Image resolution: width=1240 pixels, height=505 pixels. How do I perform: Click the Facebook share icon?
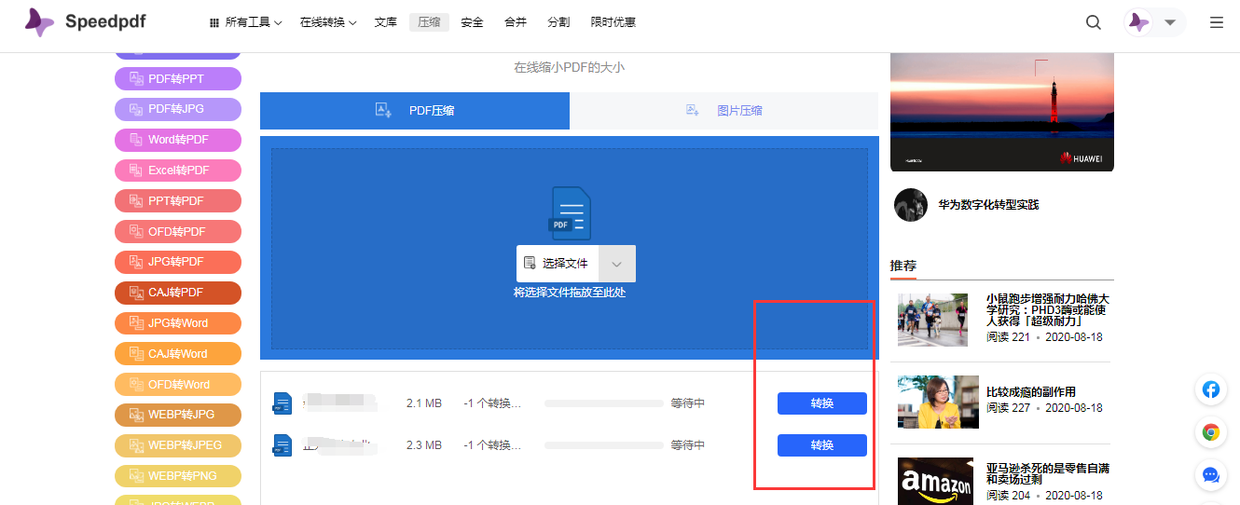[1211, 390]
